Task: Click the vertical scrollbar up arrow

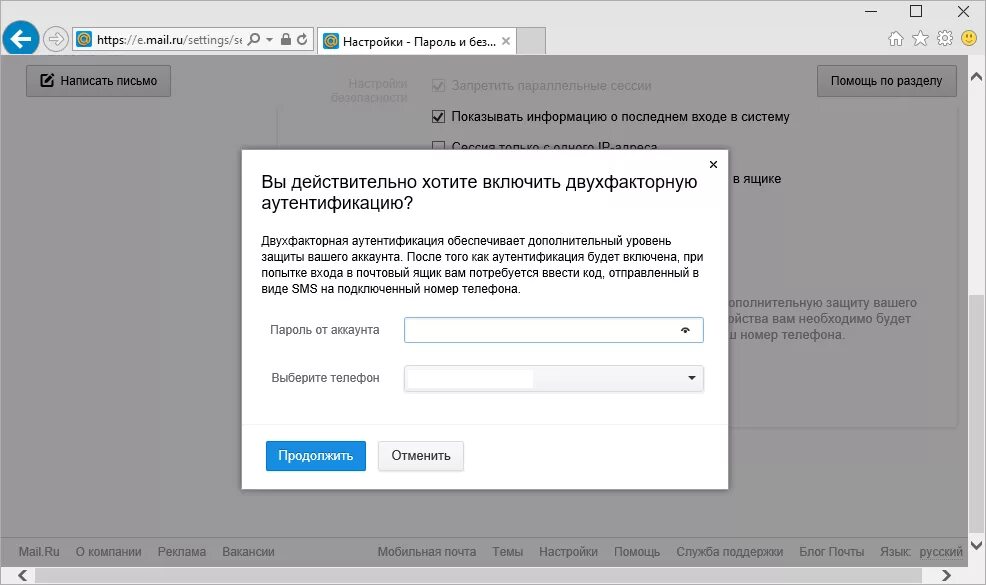Action: [977, 77]
